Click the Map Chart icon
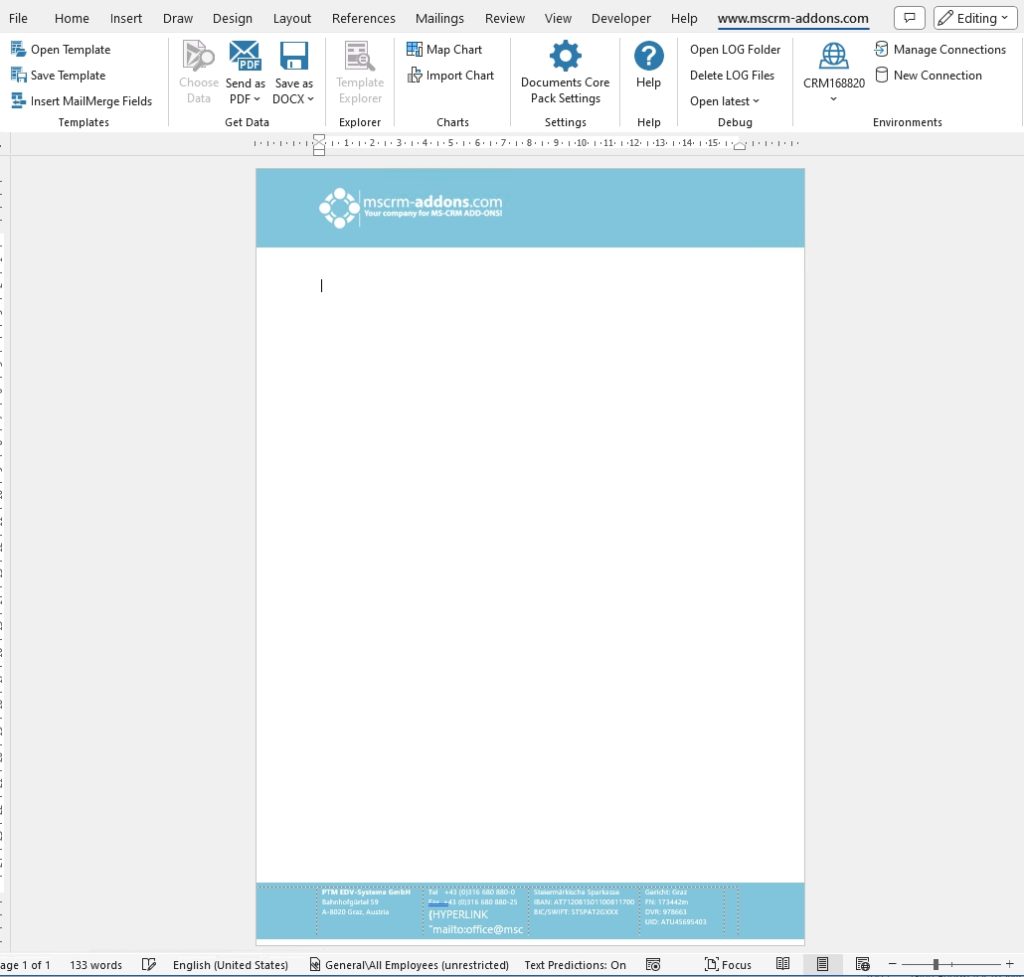 (414, 49)
